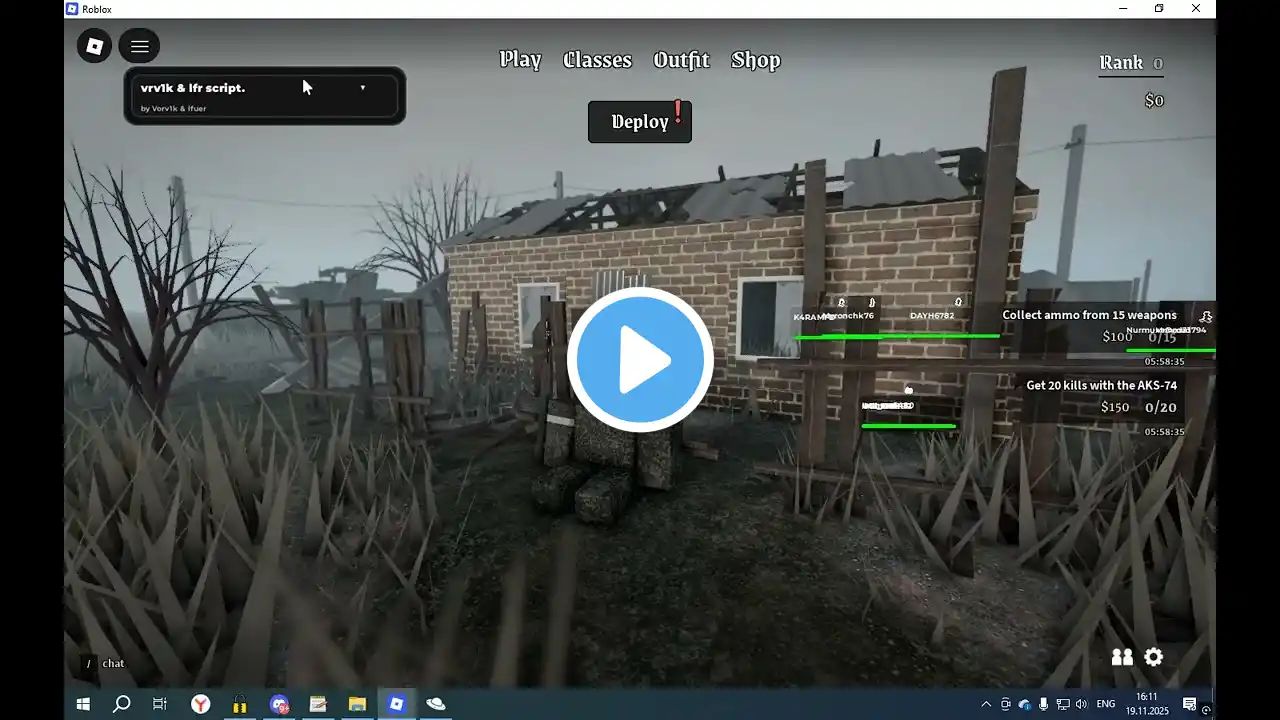Play the video with center play button
The image size is (1280, 720).
640,360
